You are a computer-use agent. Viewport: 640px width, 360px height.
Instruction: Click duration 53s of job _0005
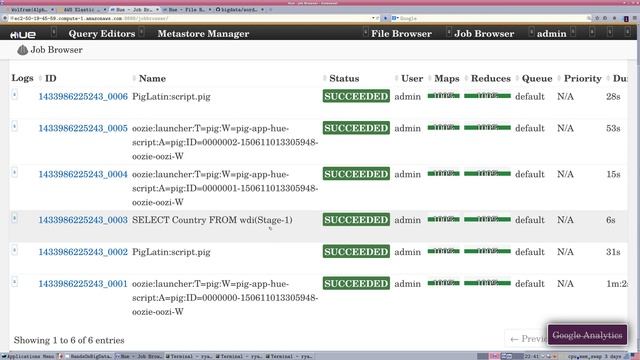point(613,129)
